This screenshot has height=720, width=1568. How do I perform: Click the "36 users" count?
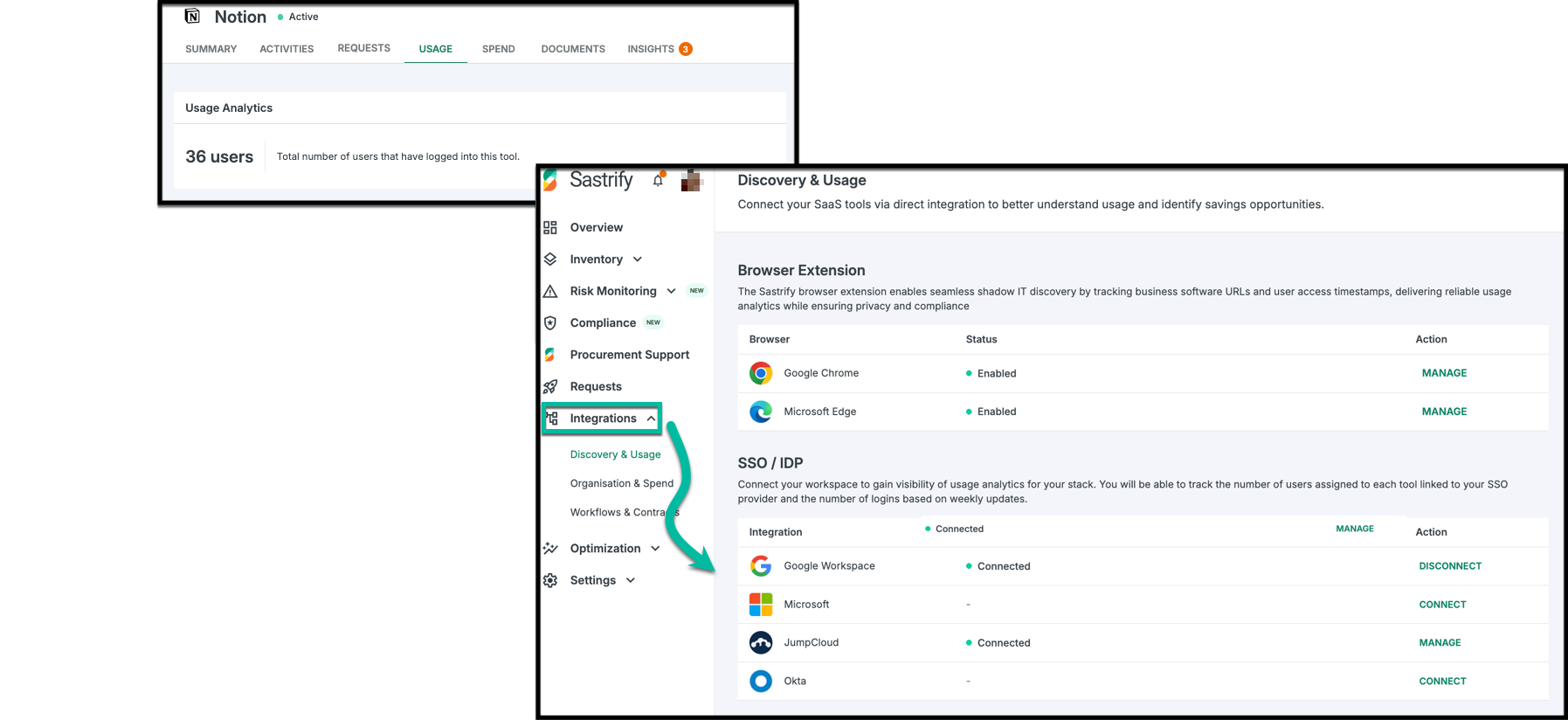click(219, 156)
